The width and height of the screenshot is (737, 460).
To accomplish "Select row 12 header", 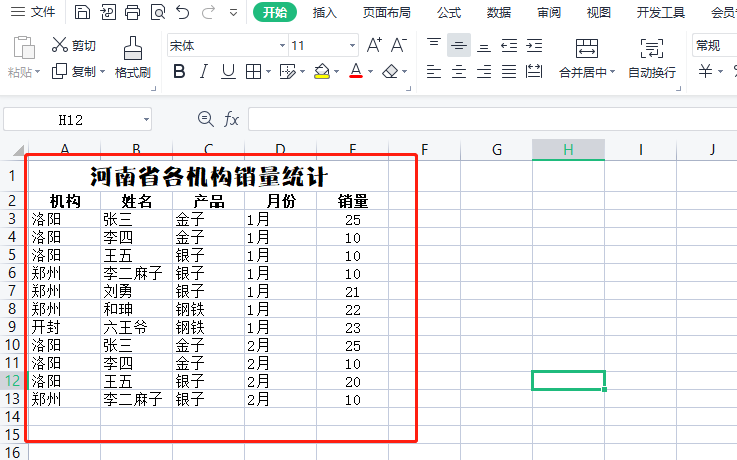I will pos(14,381).
